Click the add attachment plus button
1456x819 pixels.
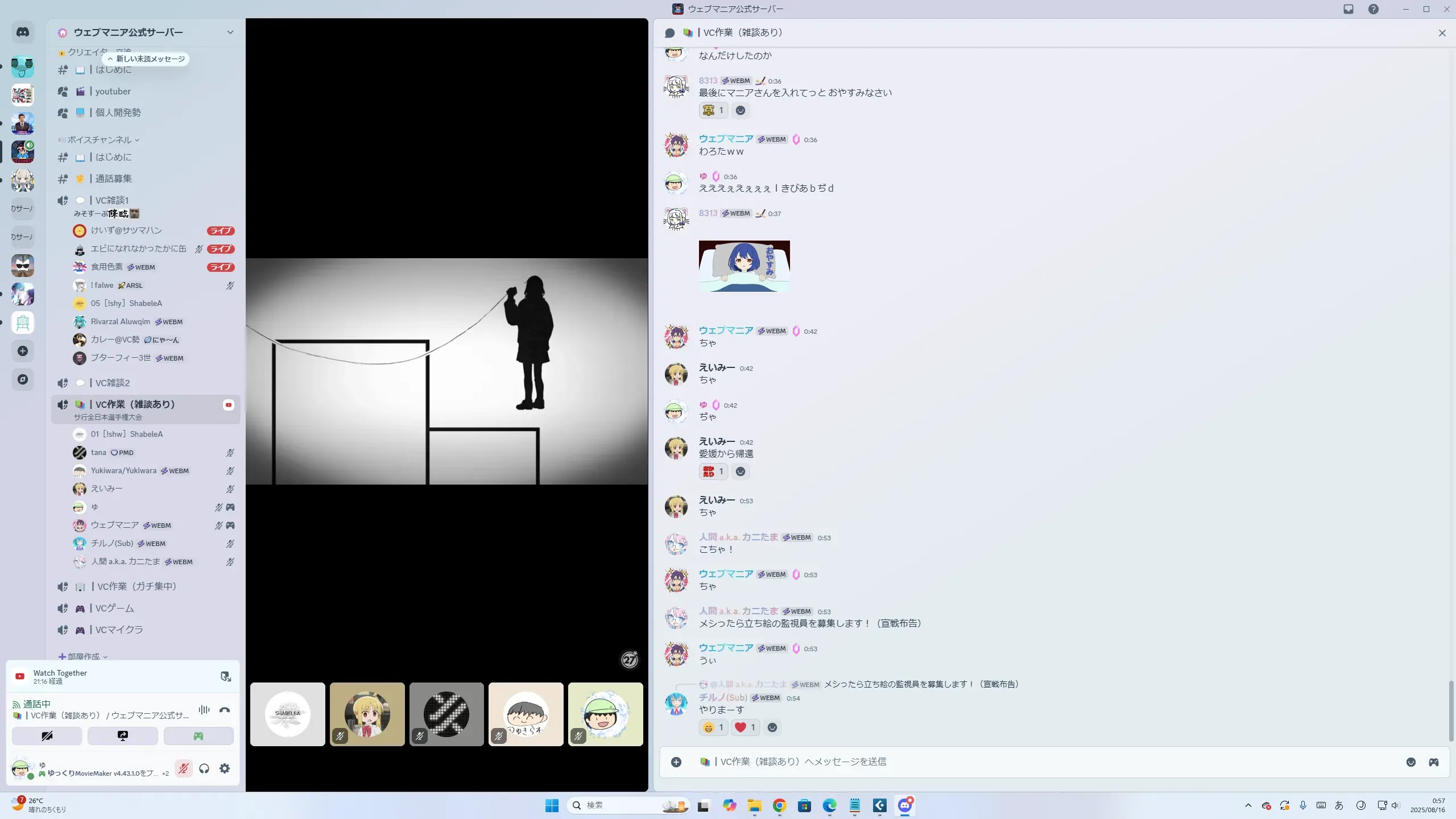click(x=676, y=762)
